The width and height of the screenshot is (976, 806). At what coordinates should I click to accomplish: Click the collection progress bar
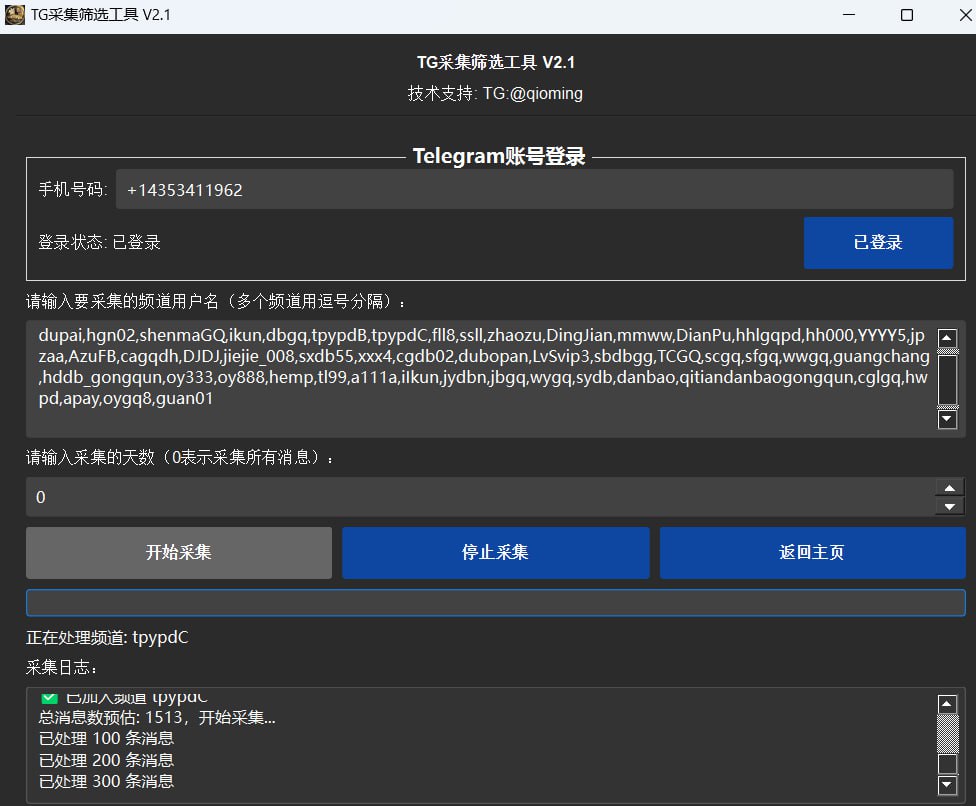(495, 603)
